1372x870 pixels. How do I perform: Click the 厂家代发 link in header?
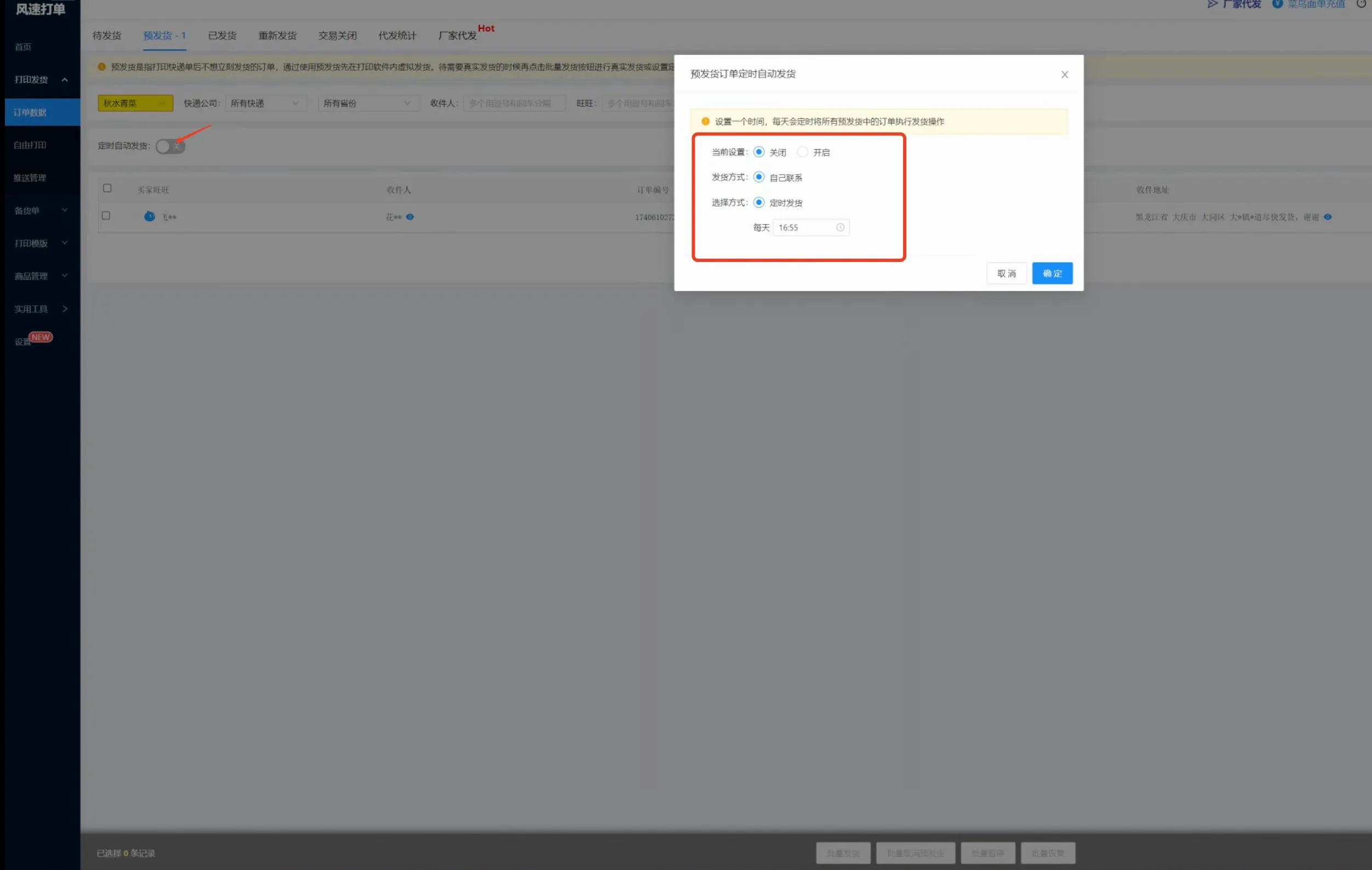coord(1234,4)
